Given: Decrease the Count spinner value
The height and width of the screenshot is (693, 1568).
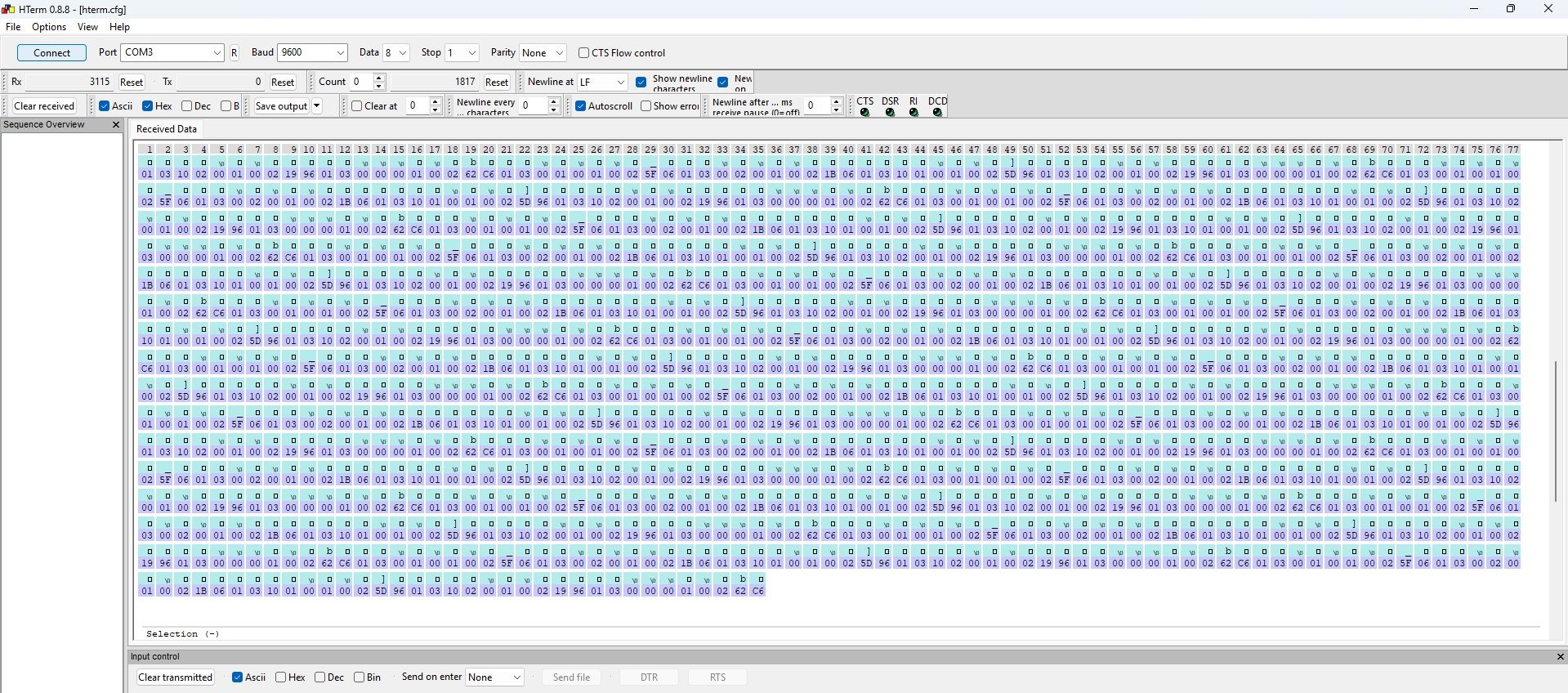Looking at the screenshot, I should pos(378,86).
